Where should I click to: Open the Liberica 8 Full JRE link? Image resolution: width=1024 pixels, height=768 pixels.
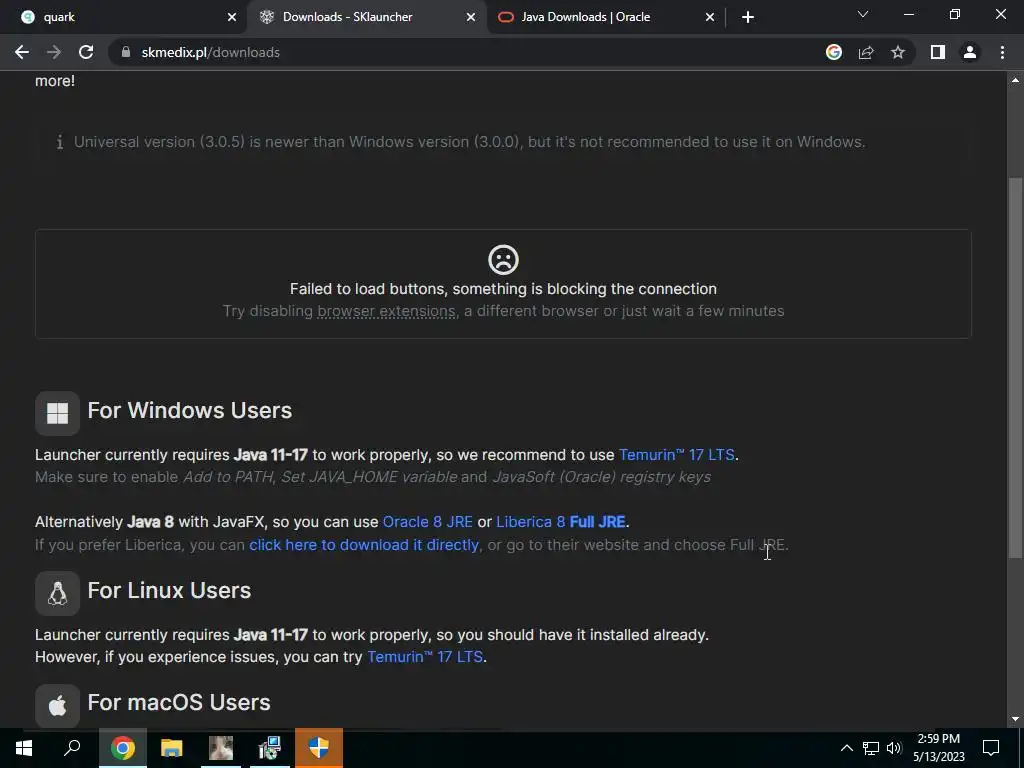tap(561, 522)
